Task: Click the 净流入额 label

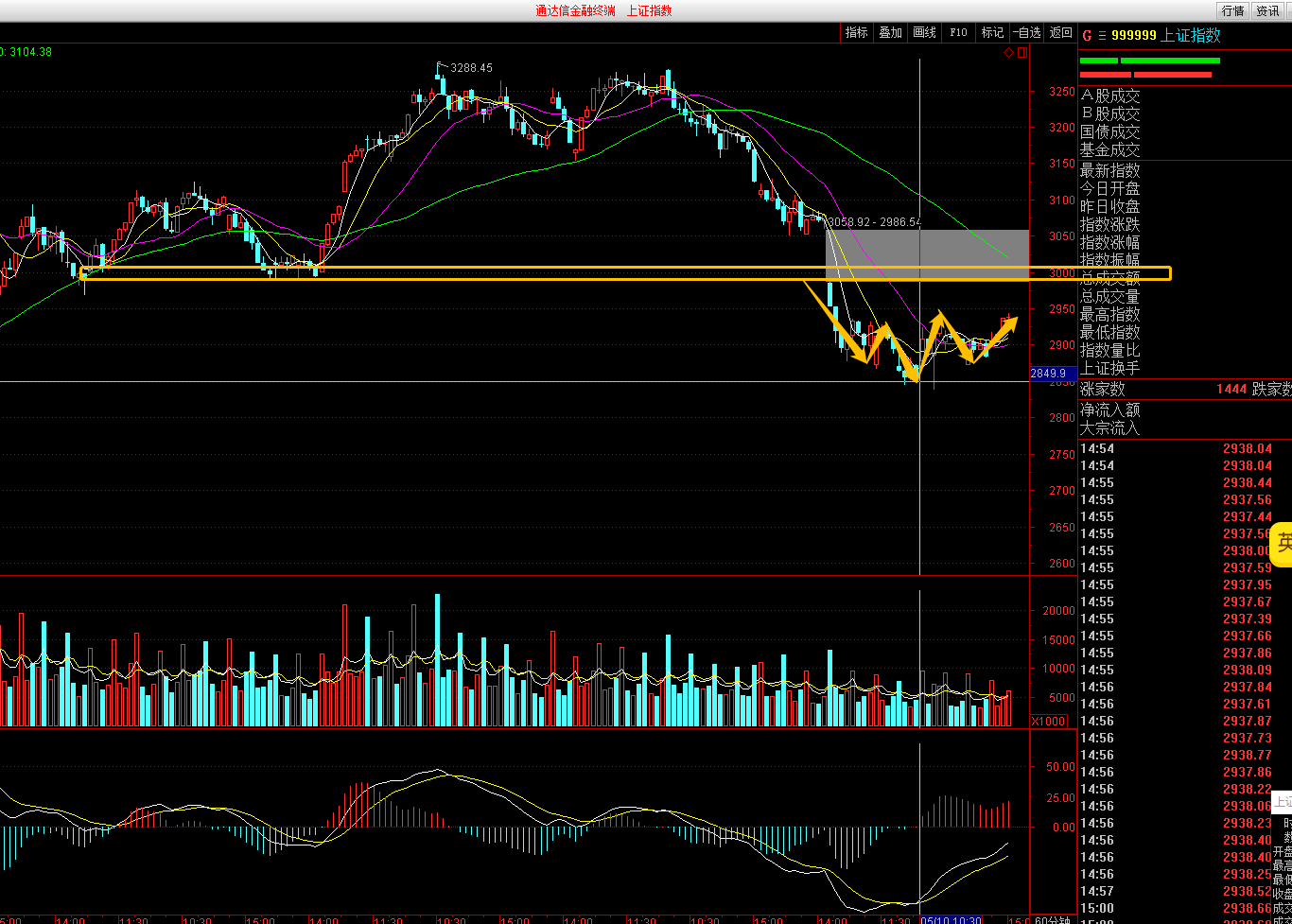Action: (1110, 410)
